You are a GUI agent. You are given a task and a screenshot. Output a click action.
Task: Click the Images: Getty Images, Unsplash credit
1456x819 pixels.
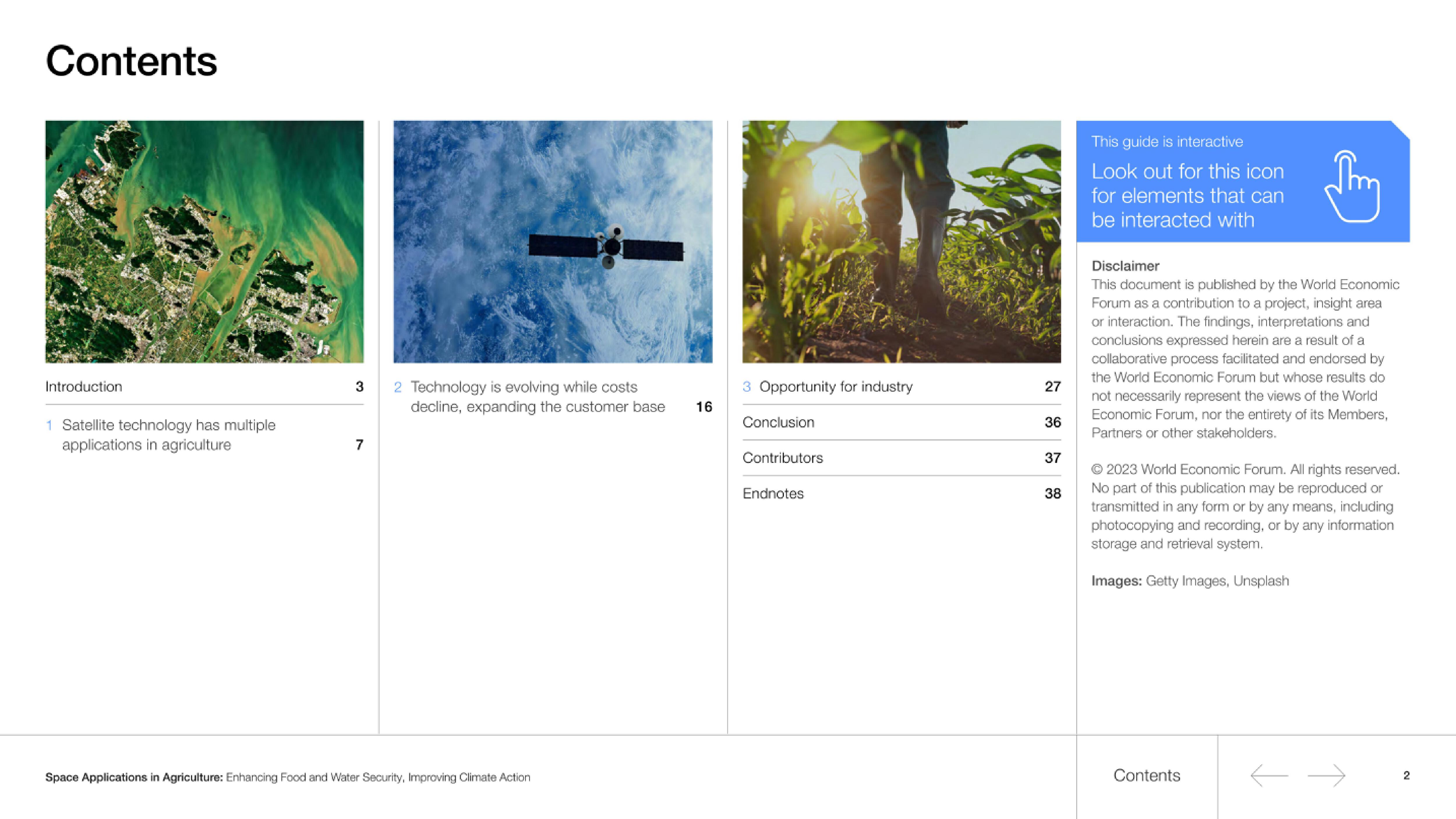pyautogui.click(x=1190, y=581)
